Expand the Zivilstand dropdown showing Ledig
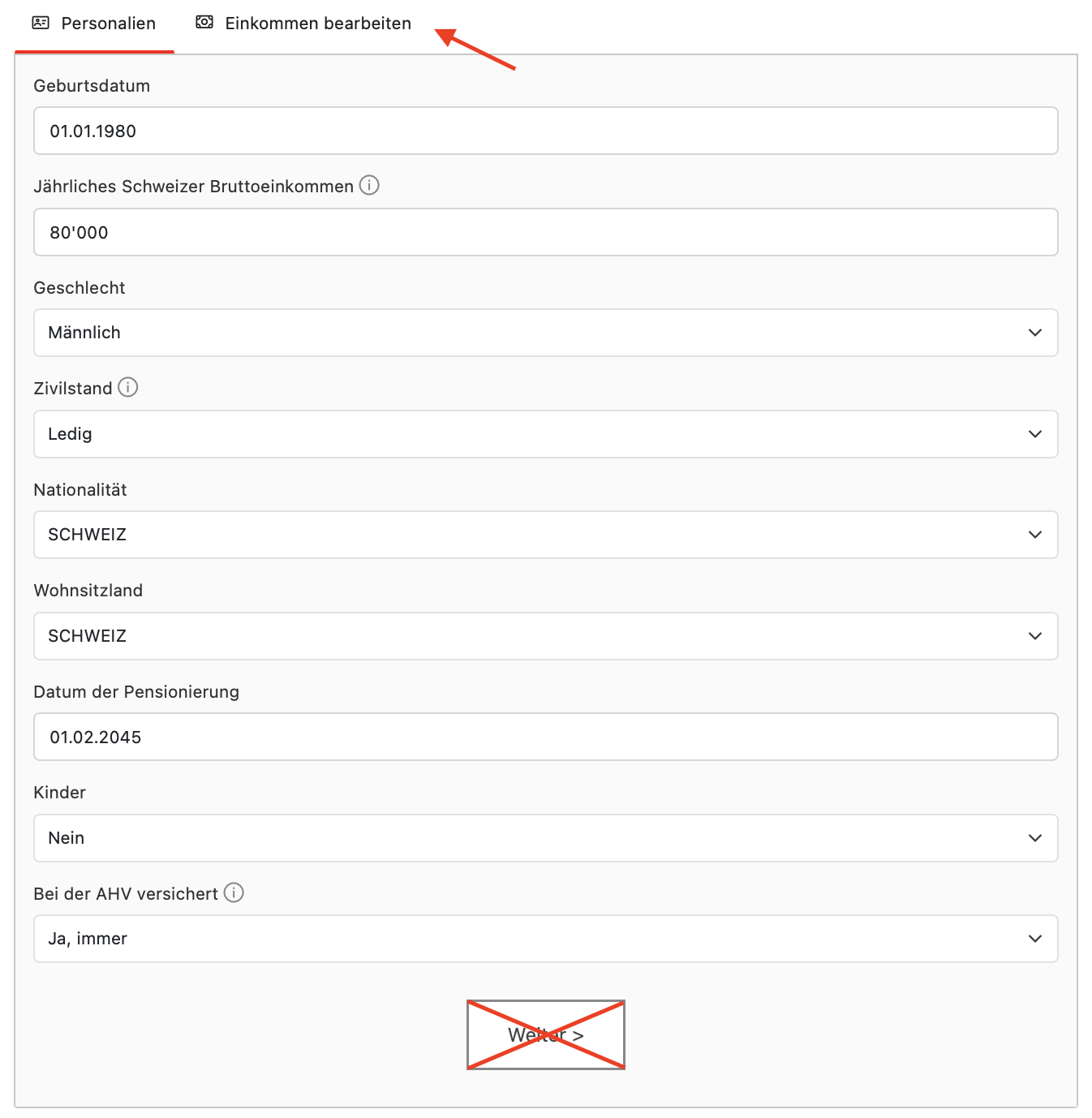The width and height of the screenshot is (1092, 1118). coord(545,434)
